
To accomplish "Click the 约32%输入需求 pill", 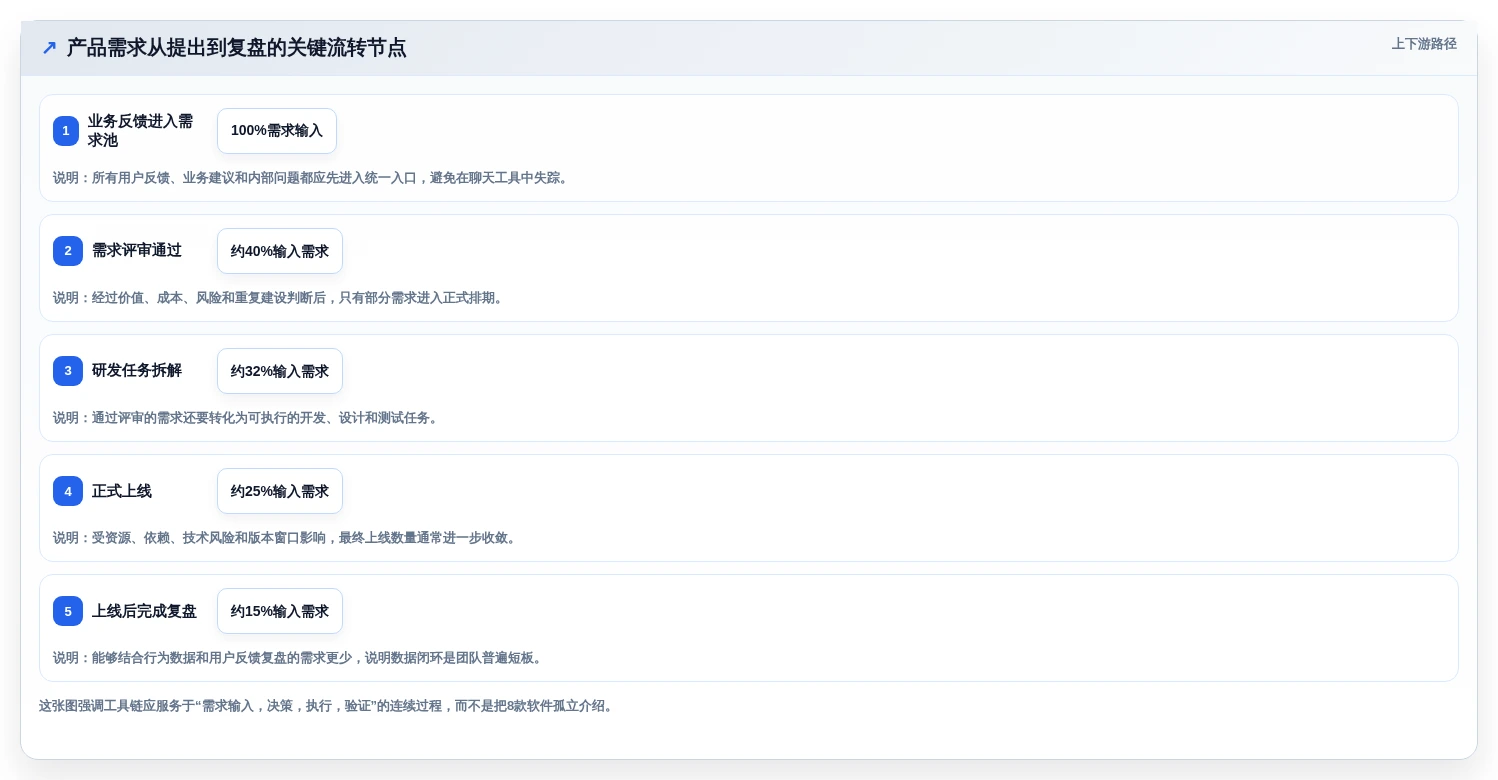I will pyautogui.click(x=280, y=371).
